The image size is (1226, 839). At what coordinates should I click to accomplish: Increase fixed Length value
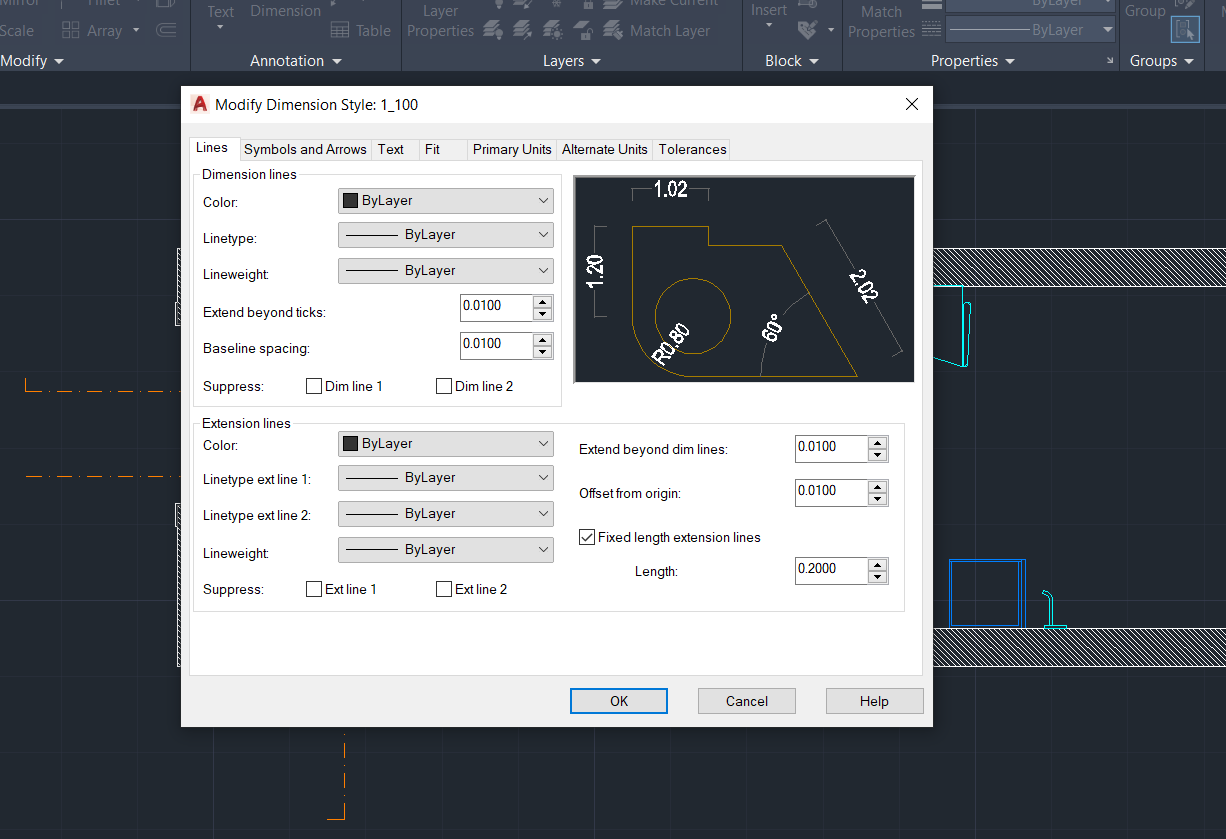(x=878, y=564)
